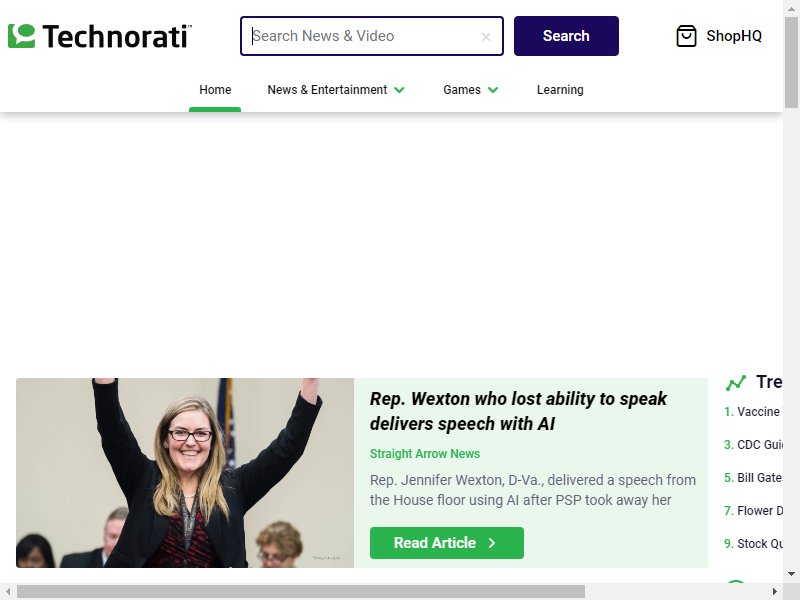Click the horizontal scrollbar thumb
The image size is (800, 600).
301,591
